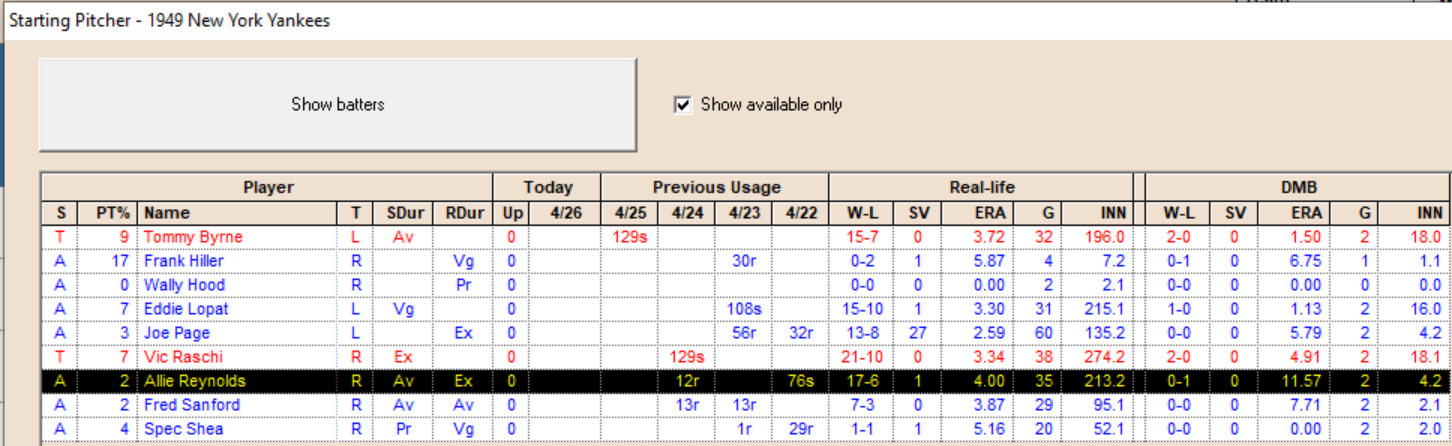Viewport: 1452px width, 446px height.
Task: Click Spec Shea's 29r usage cell
Action: click(801, 429)
